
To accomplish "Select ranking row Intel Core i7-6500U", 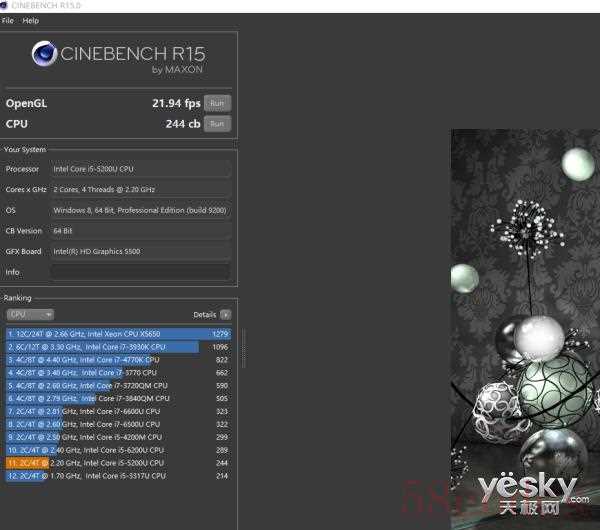I will 118,424.
